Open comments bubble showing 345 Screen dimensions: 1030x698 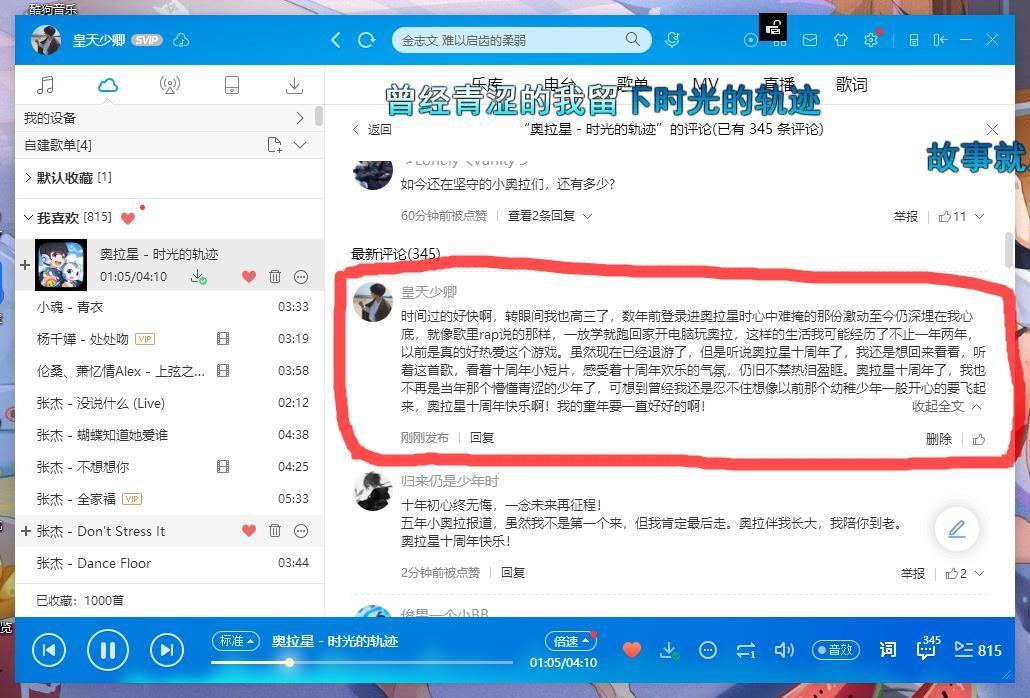tap(928, 649)
